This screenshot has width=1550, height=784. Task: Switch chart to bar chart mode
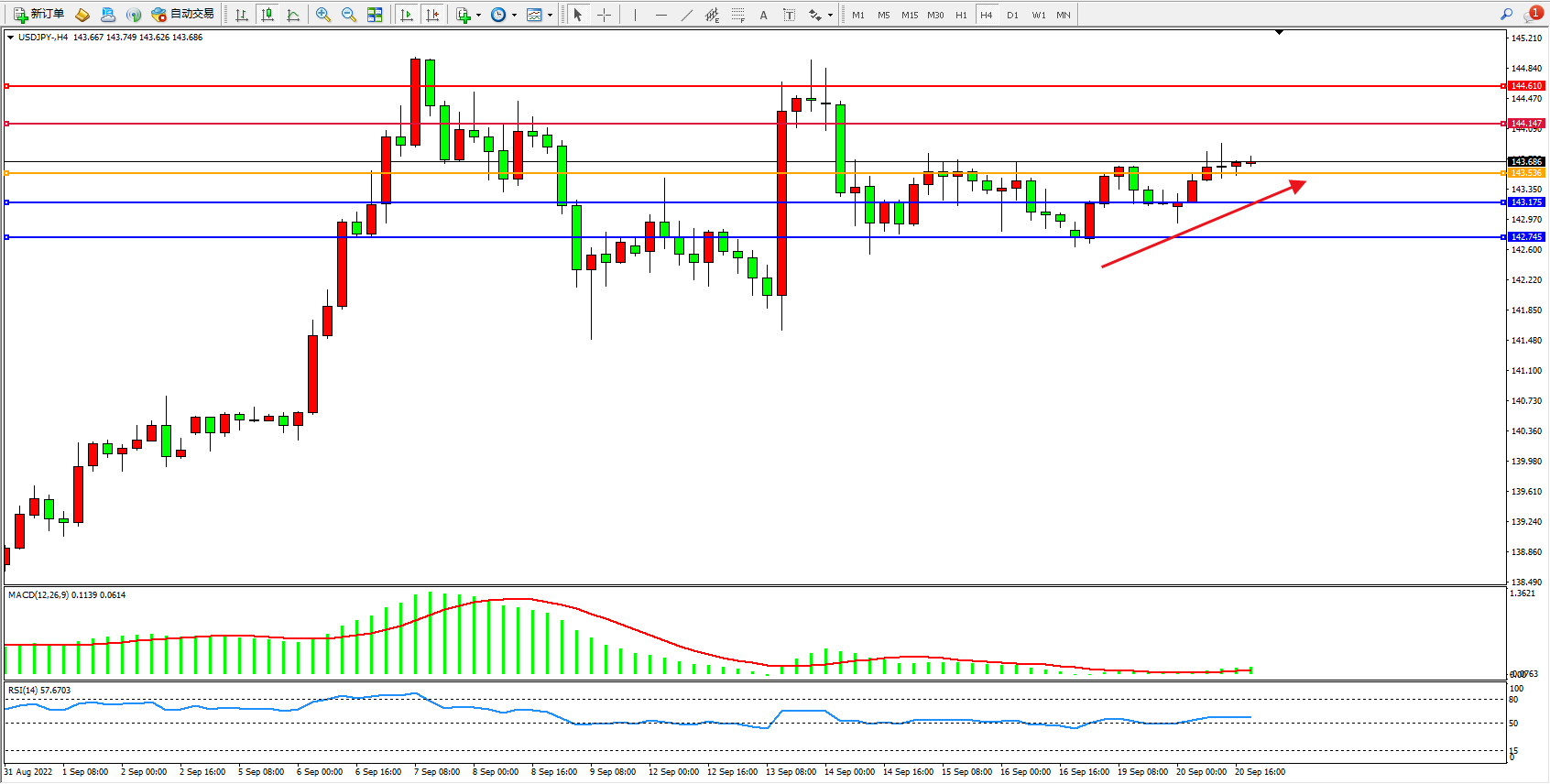pos(242,15)
